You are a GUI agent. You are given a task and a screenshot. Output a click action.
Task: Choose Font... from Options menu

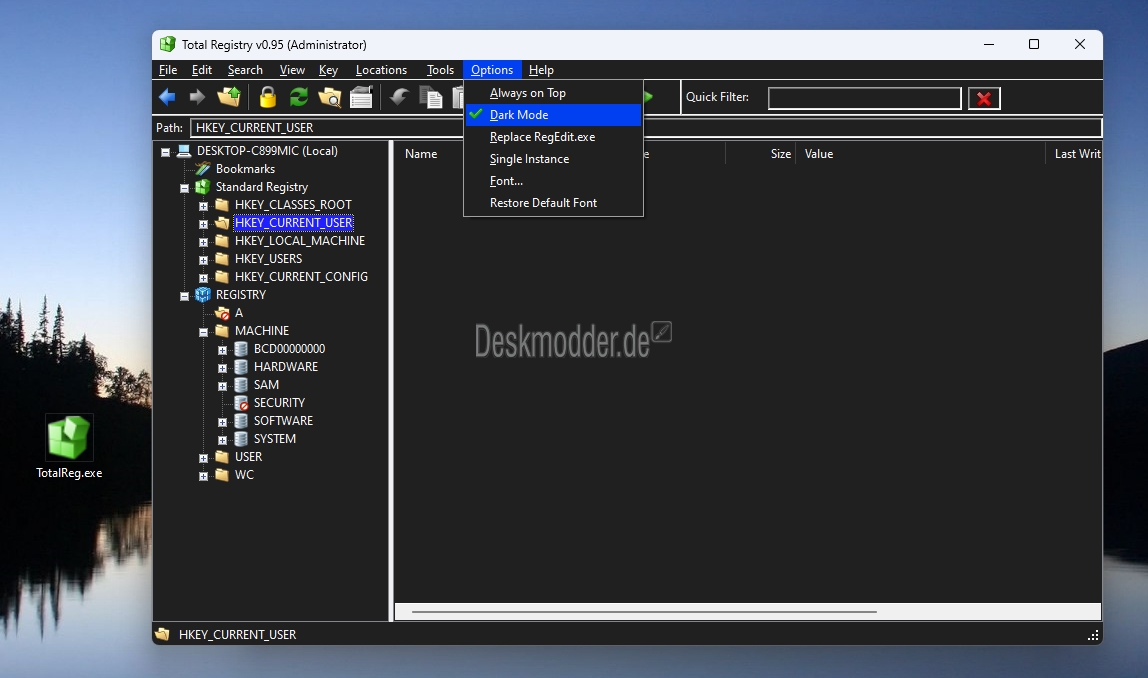pyautogui.click(x=554, y=181)
